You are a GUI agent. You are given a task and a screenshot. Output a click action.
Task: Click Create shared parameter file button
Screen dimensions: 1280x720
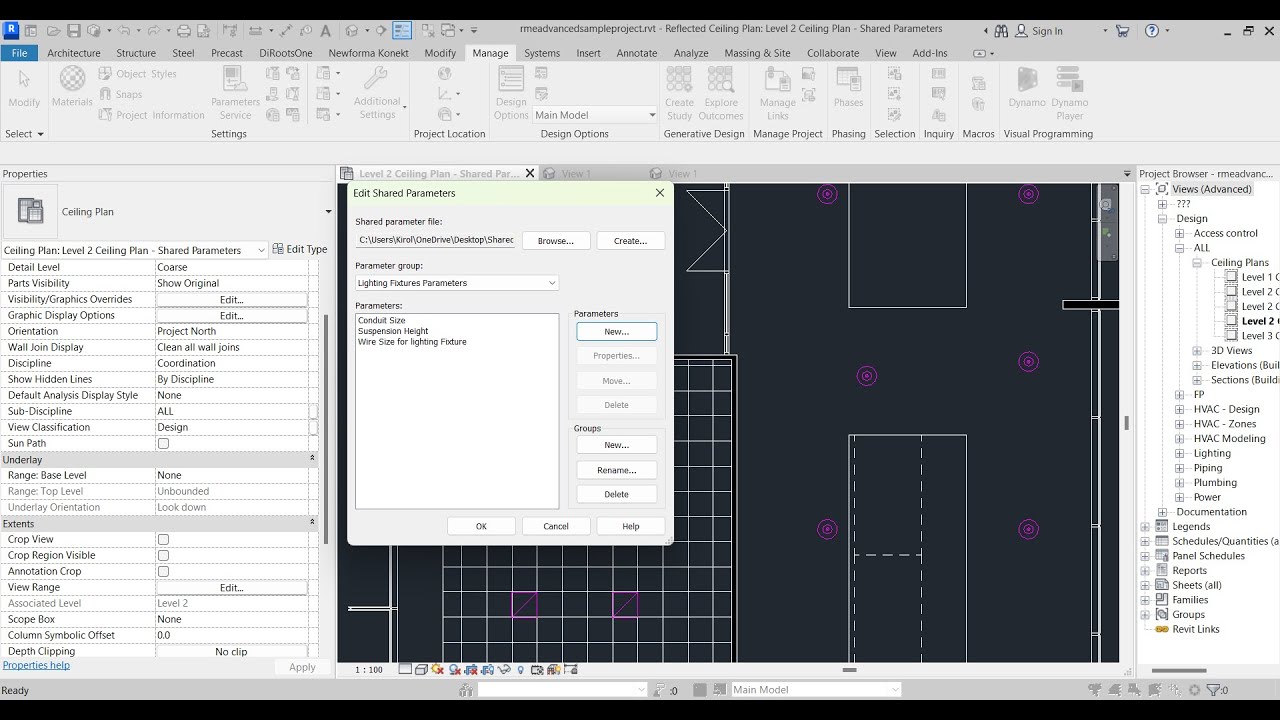tap(630, 241)
